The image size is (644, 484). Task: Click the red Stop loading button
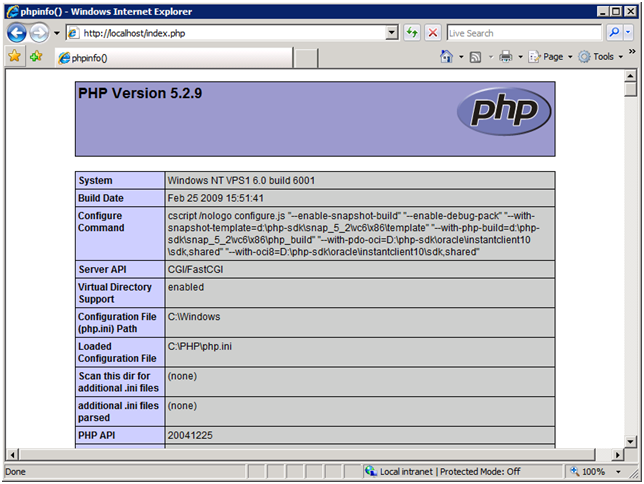[433, 32]
